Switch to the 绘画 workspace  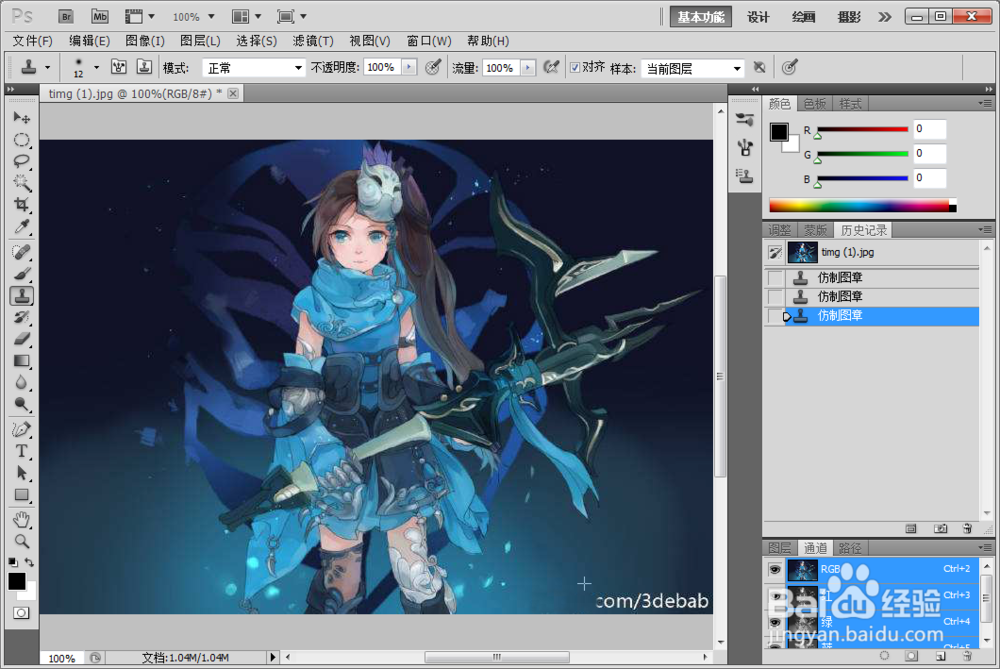tap(804, 17)
